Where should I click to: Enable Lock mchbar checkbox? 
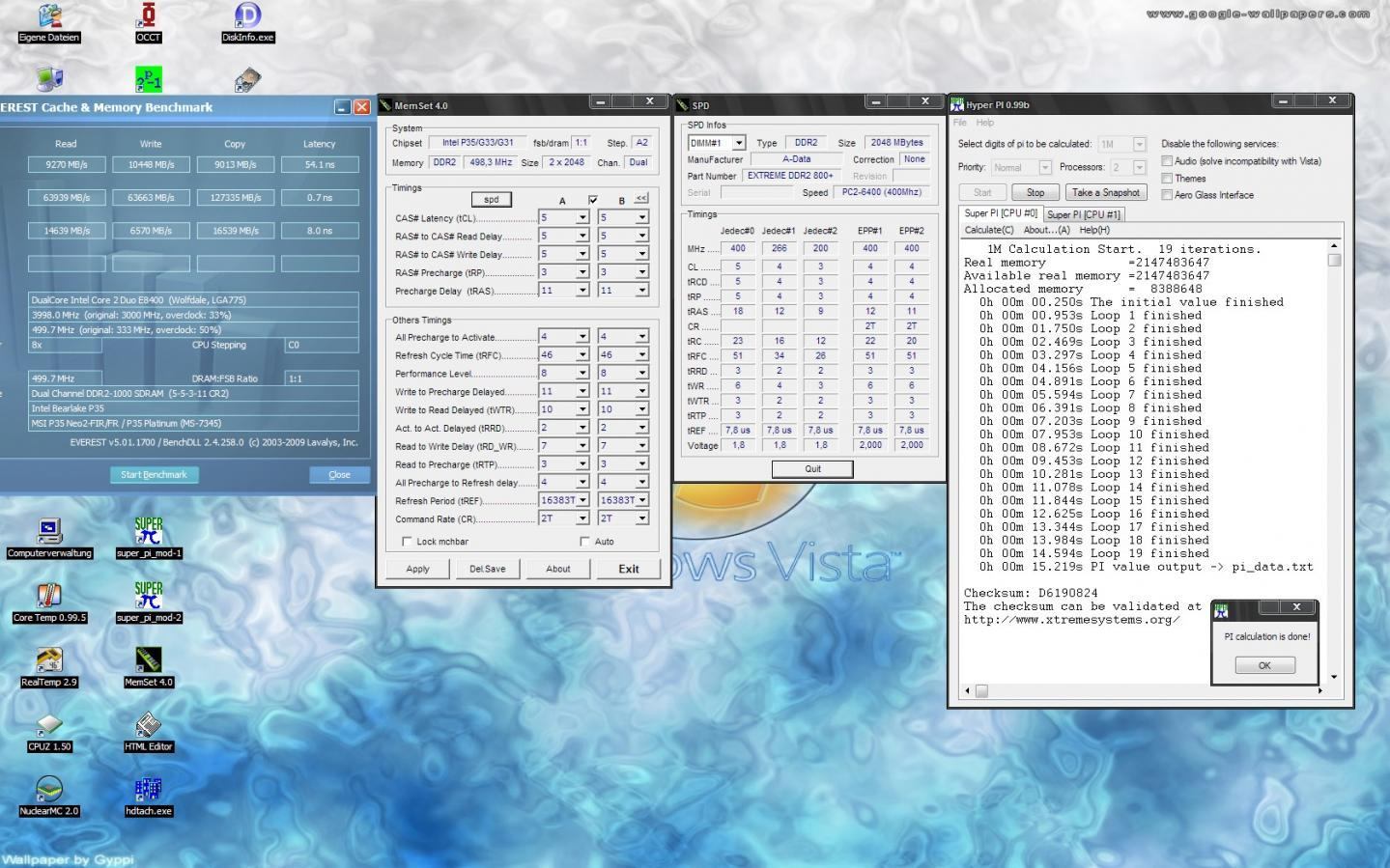coord(407,542)
